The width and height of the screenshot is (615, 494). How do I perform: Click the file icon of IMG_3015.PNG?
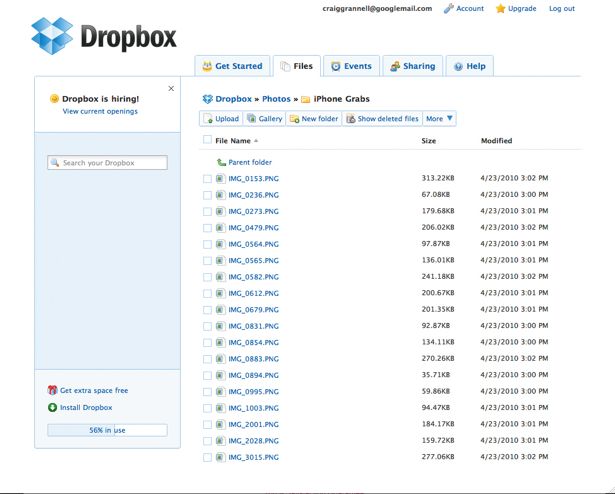pos(220,457)
